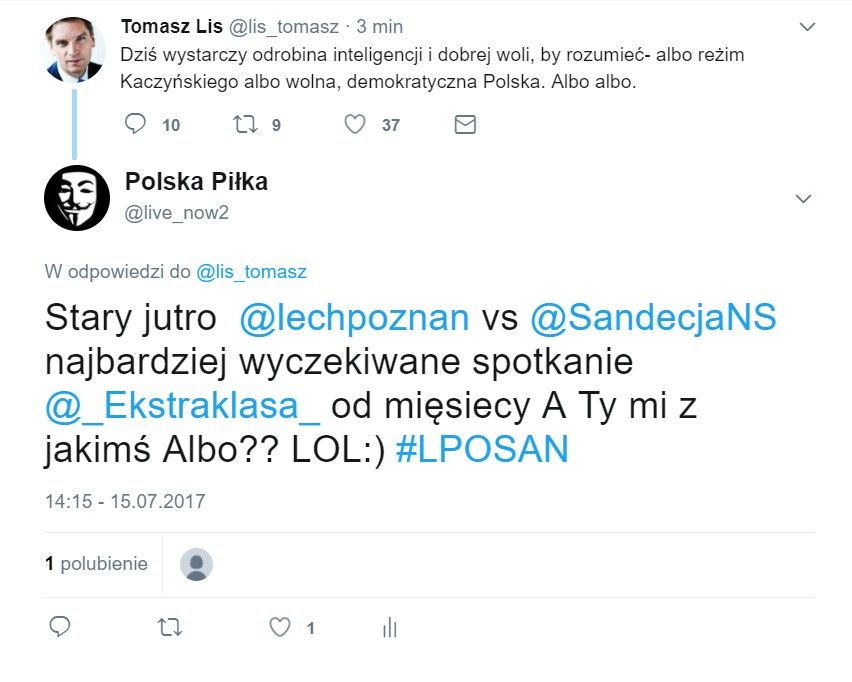The image size is (852, 682).
Task: View tweet activity bar chart icon
Action: (x=390, y=628)
